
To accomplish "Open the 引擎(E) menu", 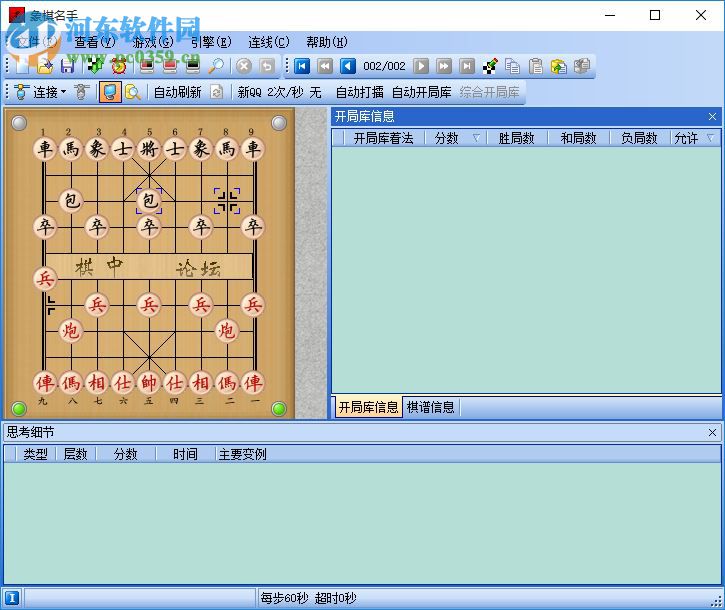I will [211, 42].
